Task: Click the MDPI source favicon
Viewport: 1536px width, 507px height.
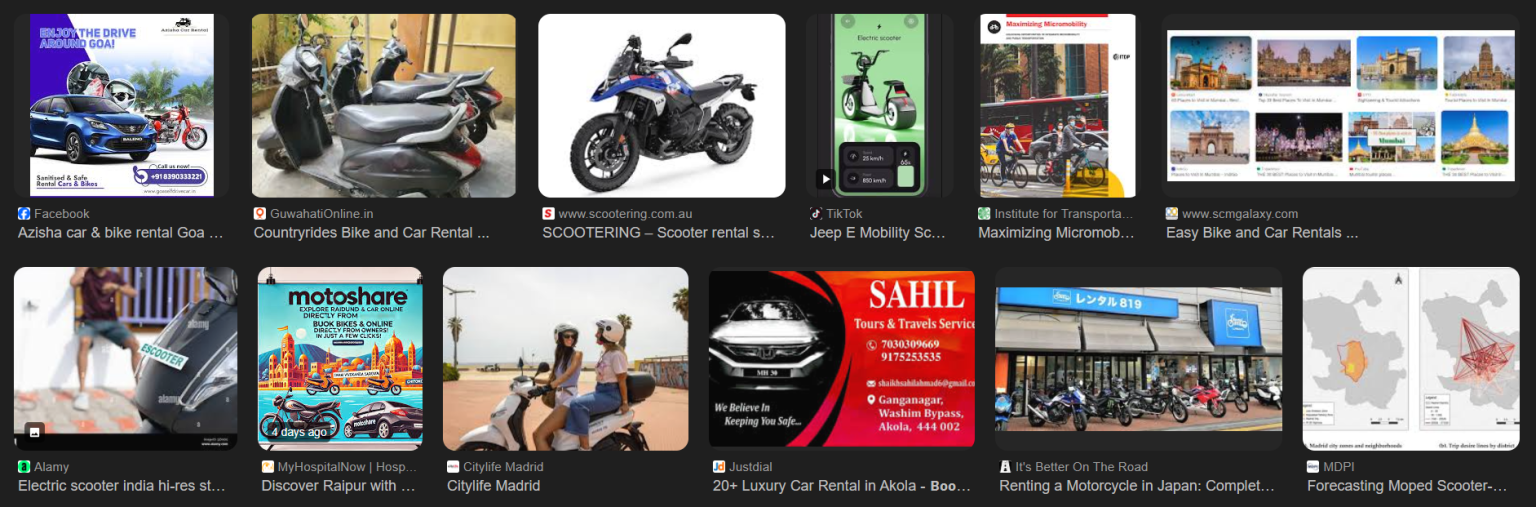Action: click(x=1313, y=467)
